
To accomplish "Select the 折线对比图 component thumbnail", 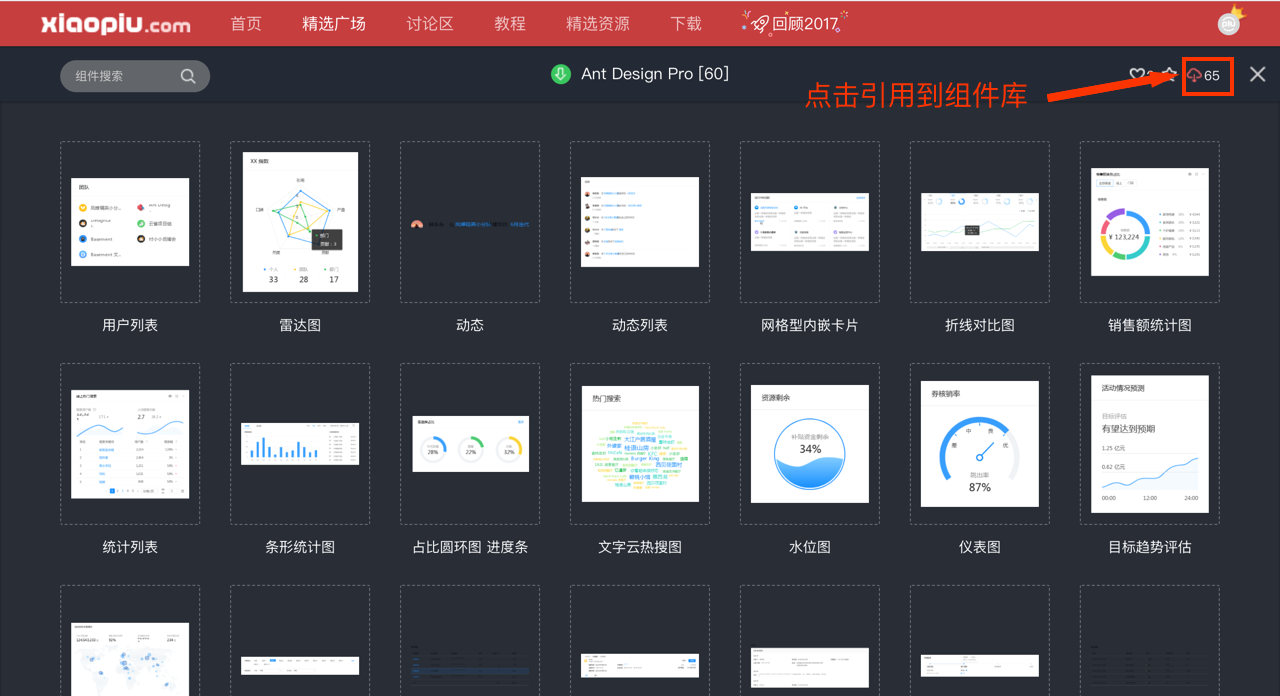I will coord(980,222).
